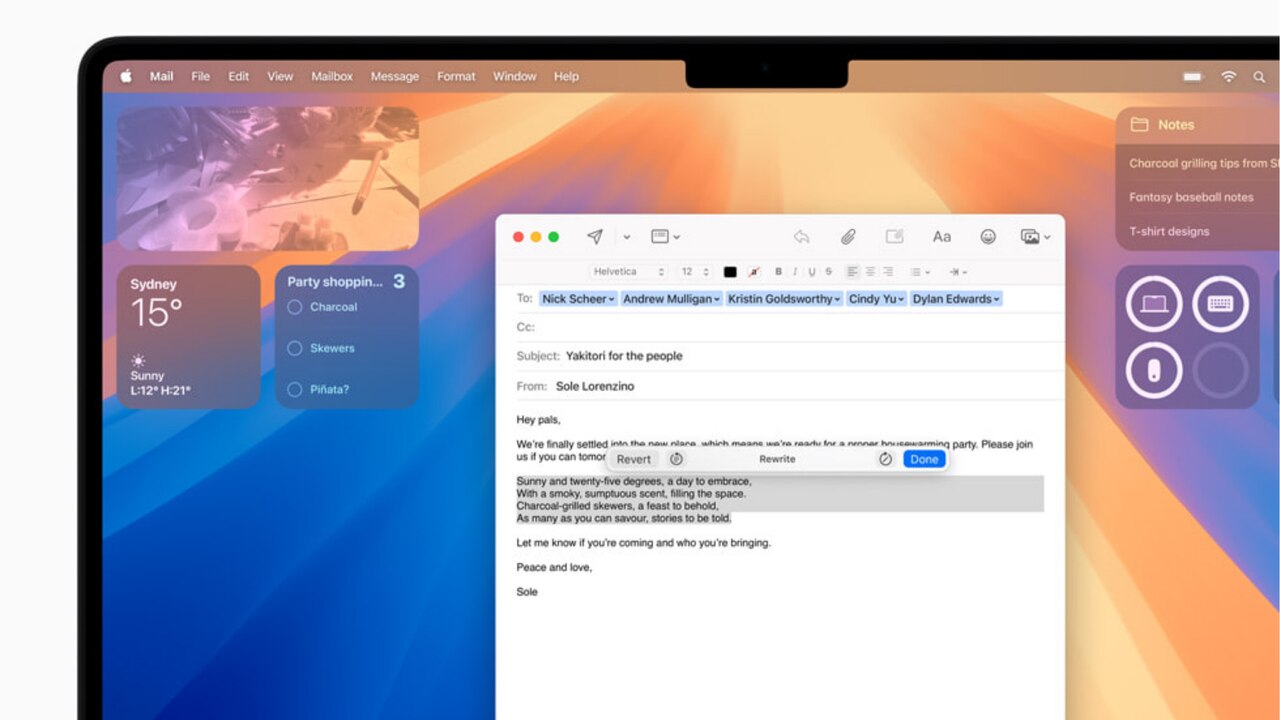1280x720 pixels.
Task: Open 'Charcoal grilling tips' note
Action: tap(1204, 163)
